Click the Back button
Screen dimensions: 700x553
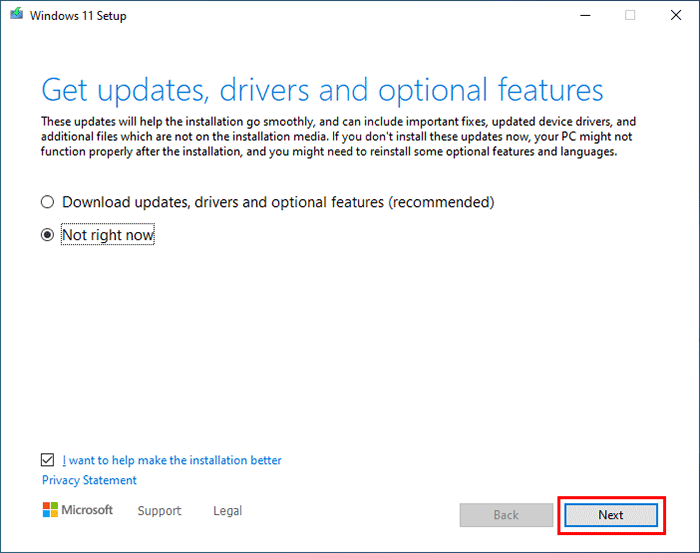click(506, 515)
